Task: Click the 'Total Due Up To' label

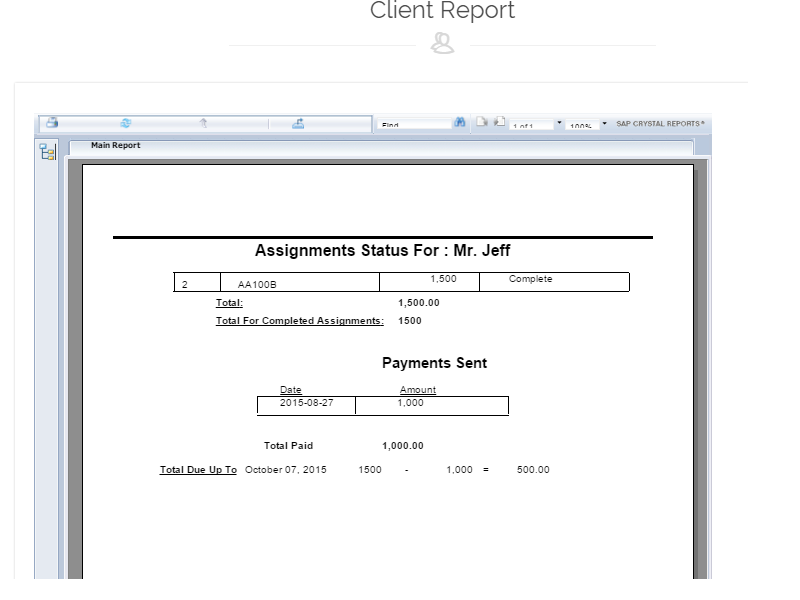Action: [x=198, y=470]
